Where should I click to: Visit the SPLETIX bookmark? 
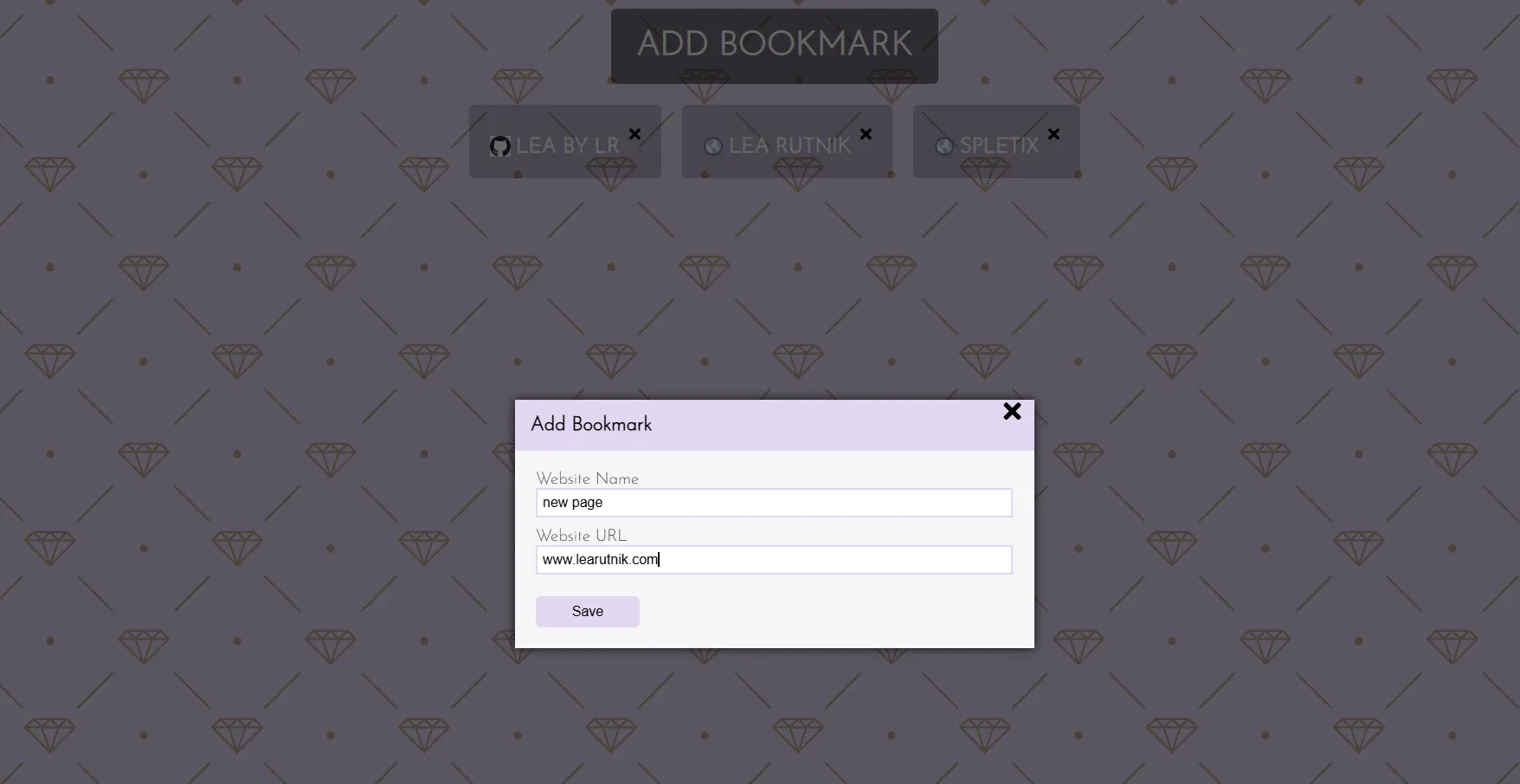pos(1000,145)
